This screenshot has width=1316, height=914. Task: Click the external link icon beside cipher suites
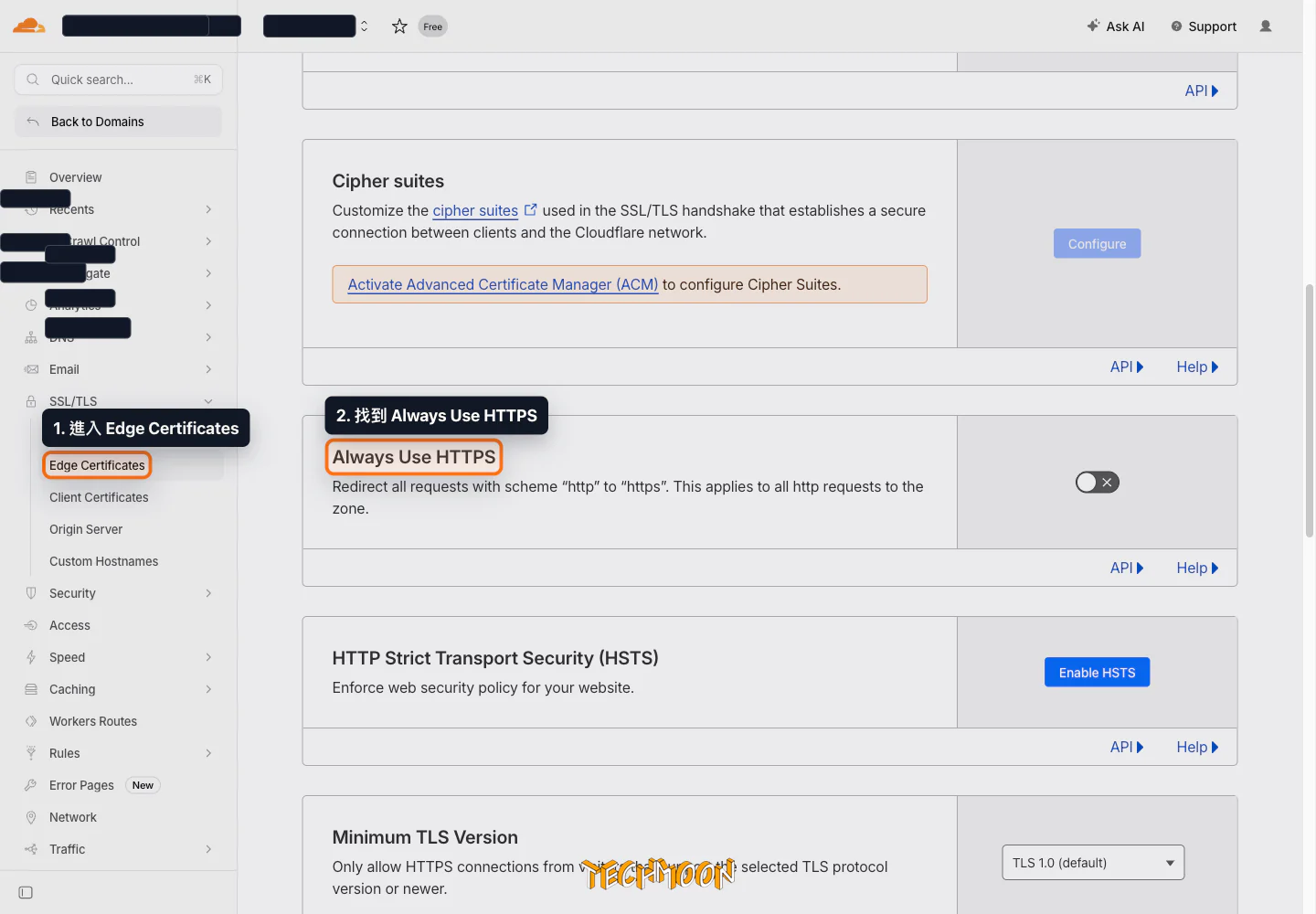tap(530, 209)
